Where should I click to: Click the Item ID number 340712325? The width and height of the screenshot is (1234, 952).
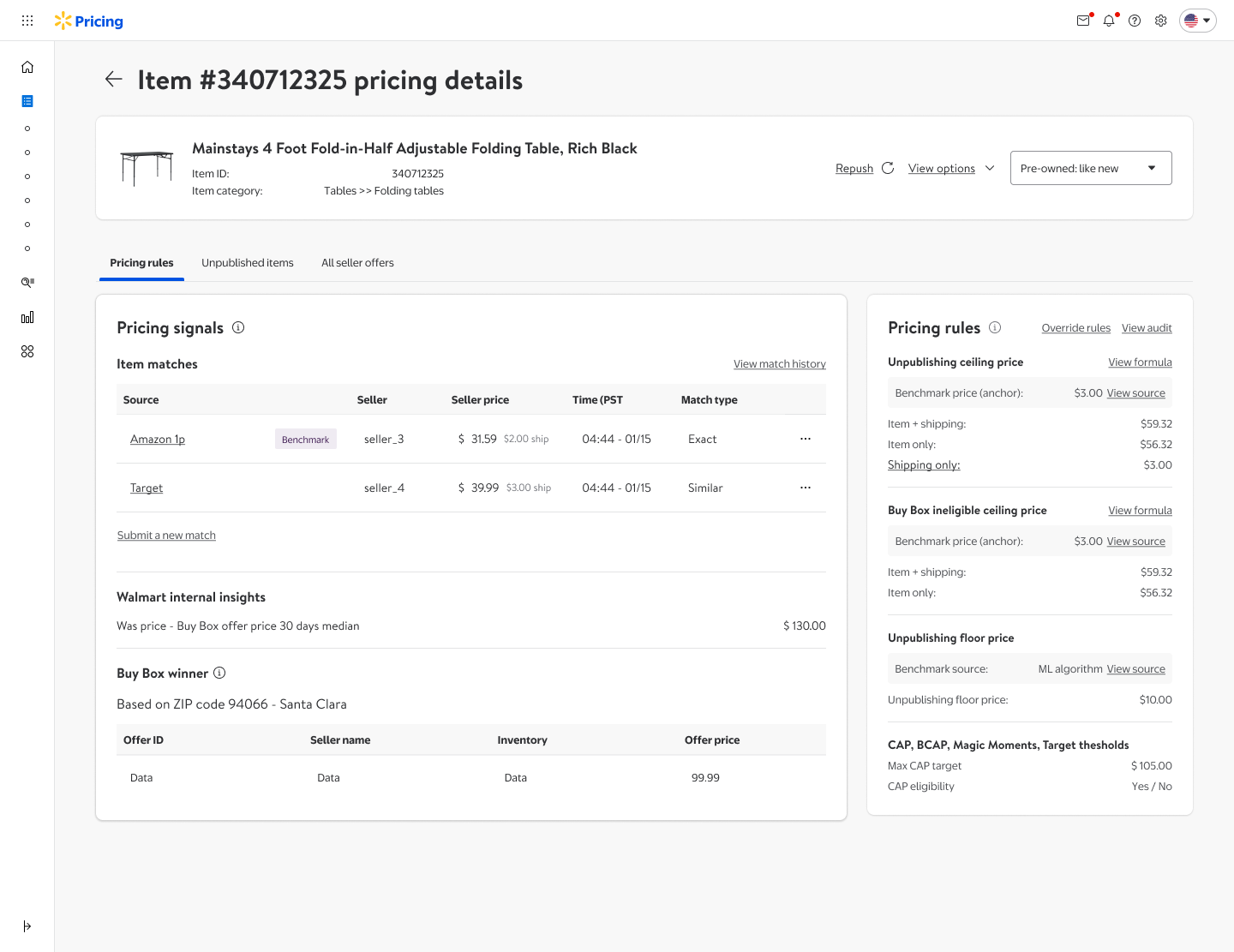tap(418, 174)
